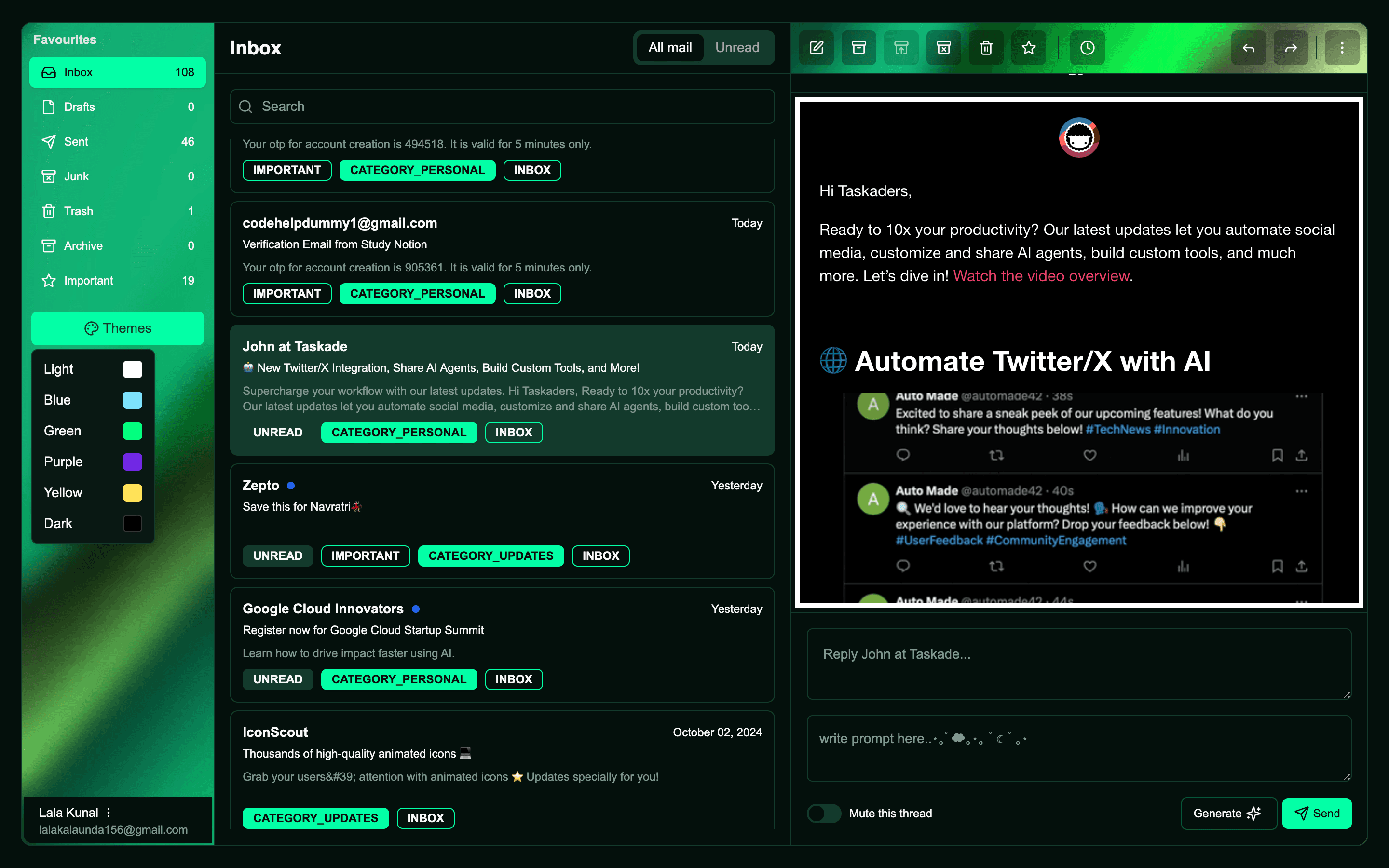Screen dimensions: 1389x868
Task: Open the Drafts folder
Action: tap(118, 107)
